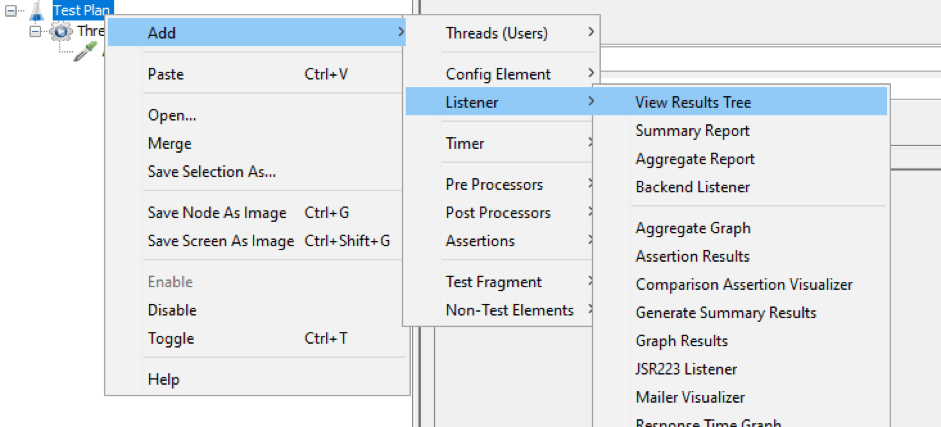The width and height of the screenshot is (941, 427).
Task: Select View Results Tree listener
Action: 693,102
